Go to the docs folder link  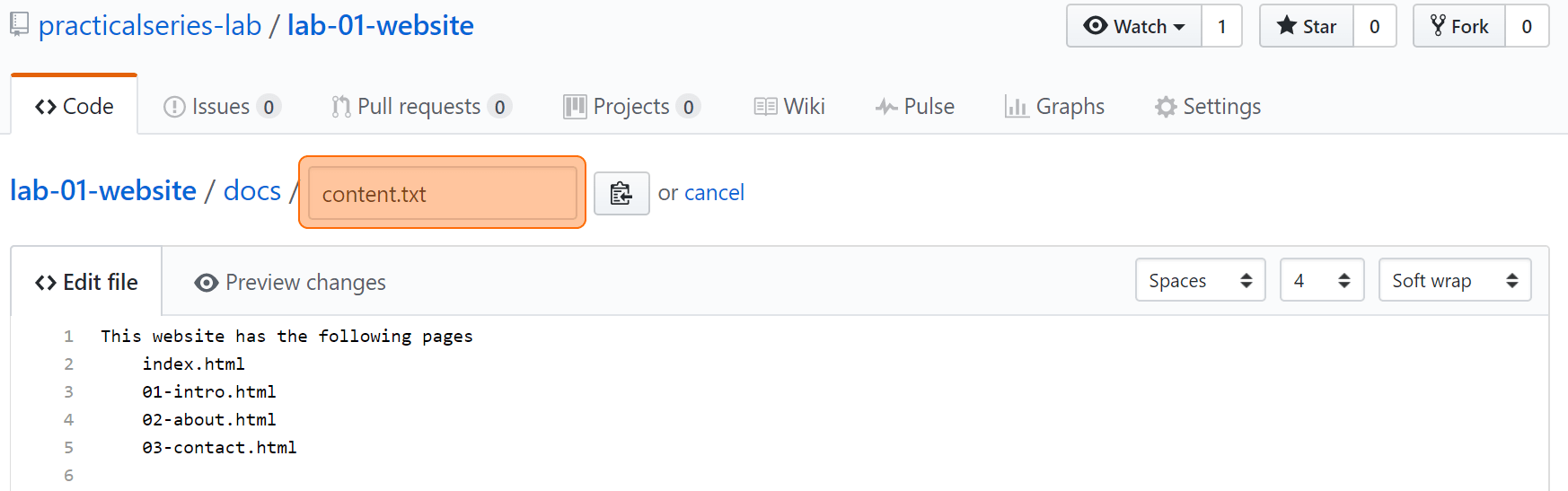252,191
